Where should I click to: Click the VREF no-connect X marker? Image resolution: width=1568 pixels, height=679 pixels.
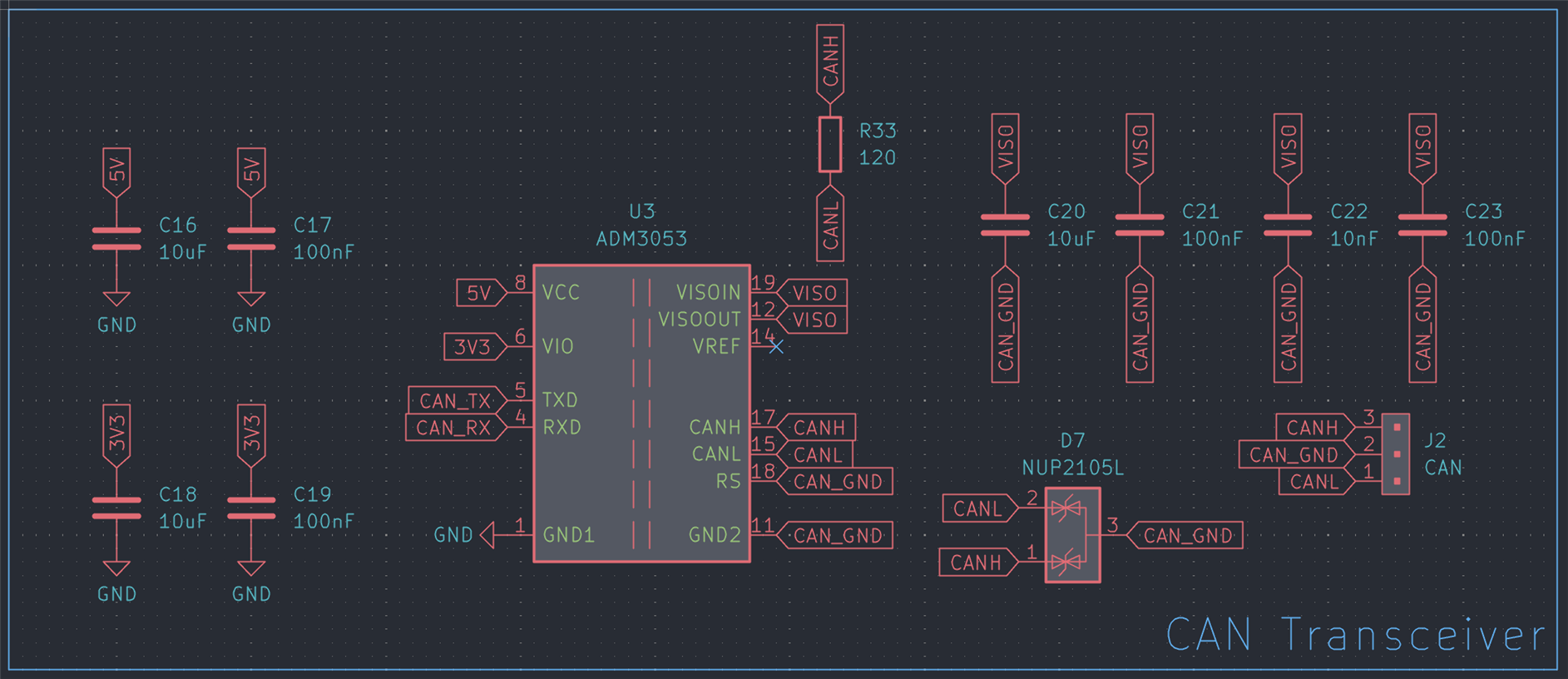776,346
